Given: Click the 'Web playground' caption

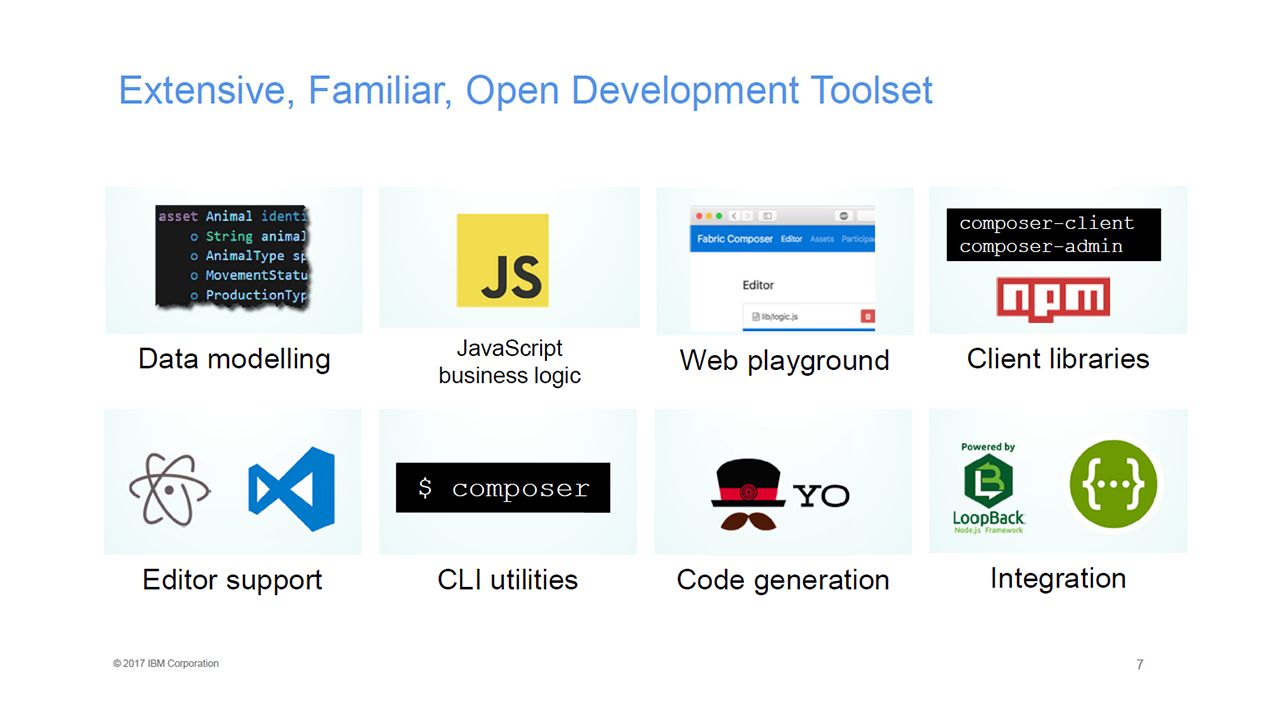Looking at the screenshot, I should click(x=784, y=360).
